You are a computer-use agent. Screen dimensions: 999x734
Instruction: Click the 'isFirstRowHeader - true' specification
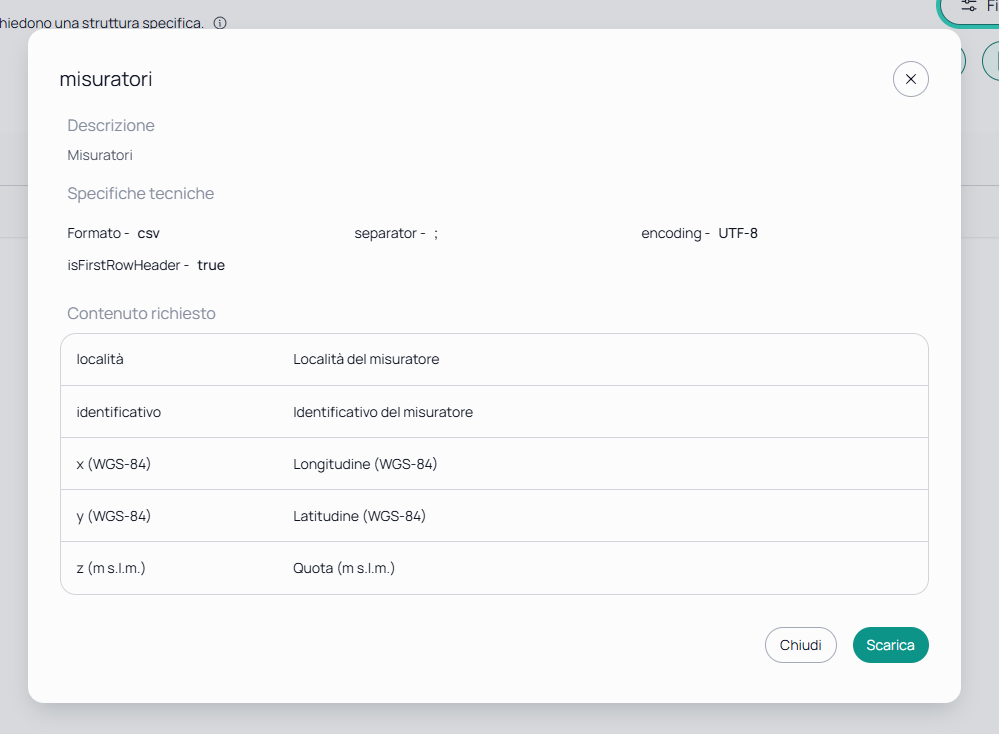point(146,265)
